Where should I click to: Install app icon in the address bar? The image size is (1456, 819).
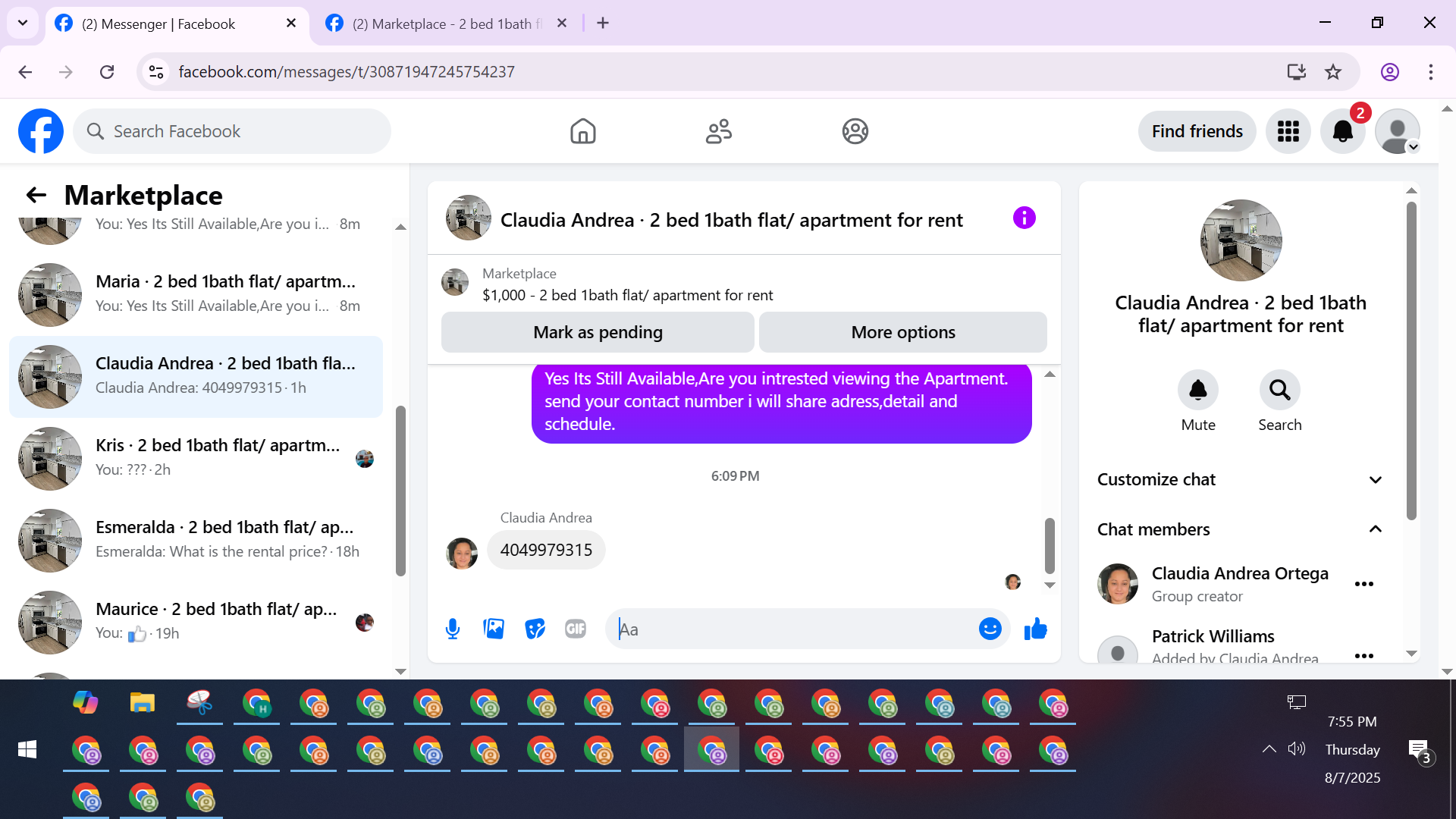(x=1296, y=72)
